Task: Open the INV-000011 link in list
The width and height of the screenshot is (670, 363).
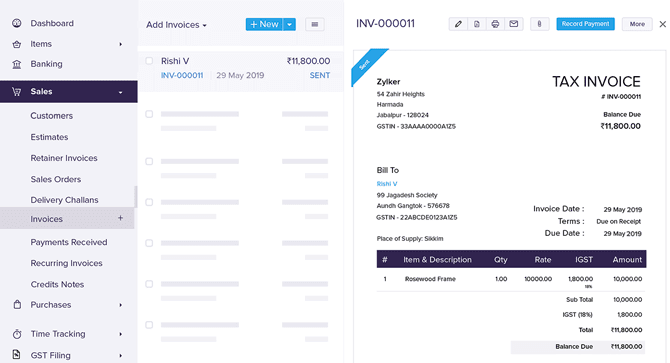Action: point(182,75)
